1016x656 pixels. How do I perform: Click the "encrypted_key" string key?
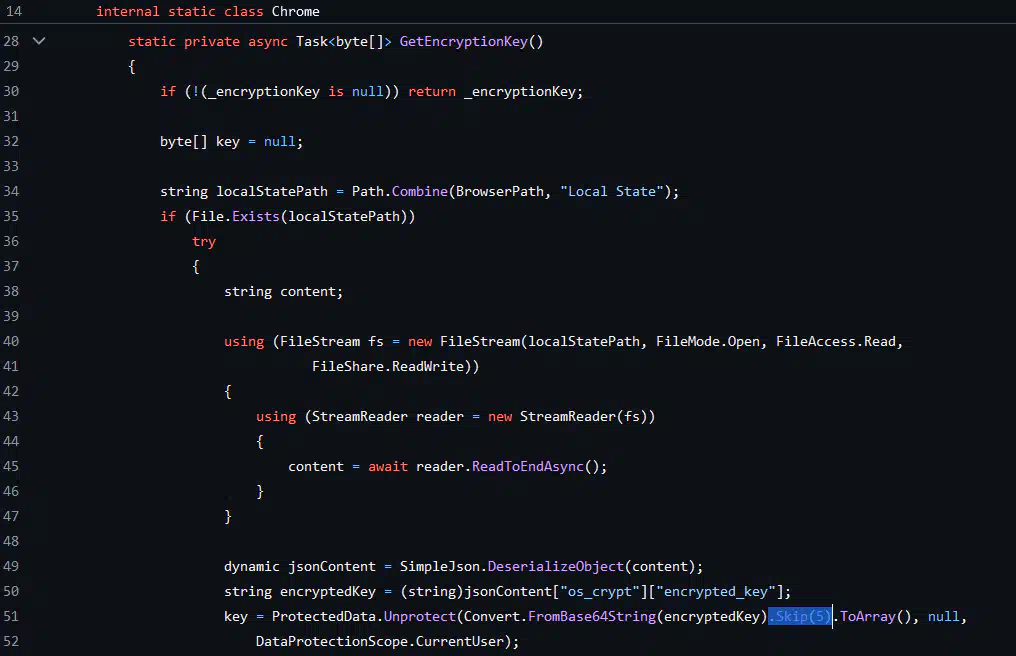coord(715,591)
